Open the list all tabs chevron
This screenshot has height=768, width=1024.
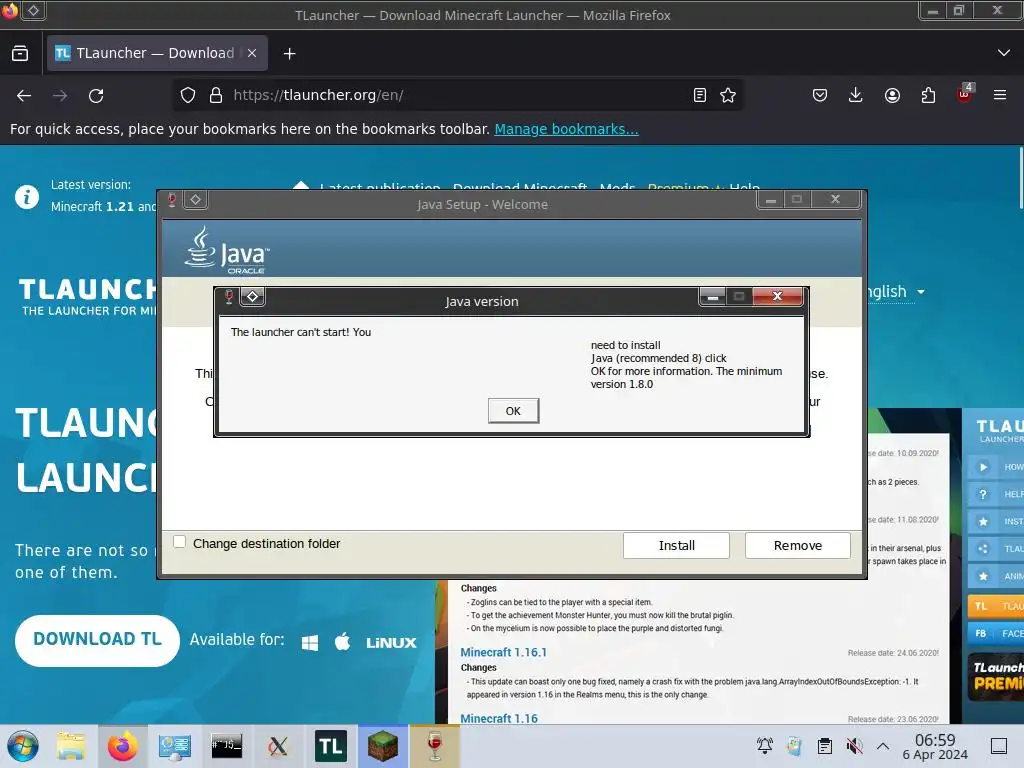(1004, 53)
